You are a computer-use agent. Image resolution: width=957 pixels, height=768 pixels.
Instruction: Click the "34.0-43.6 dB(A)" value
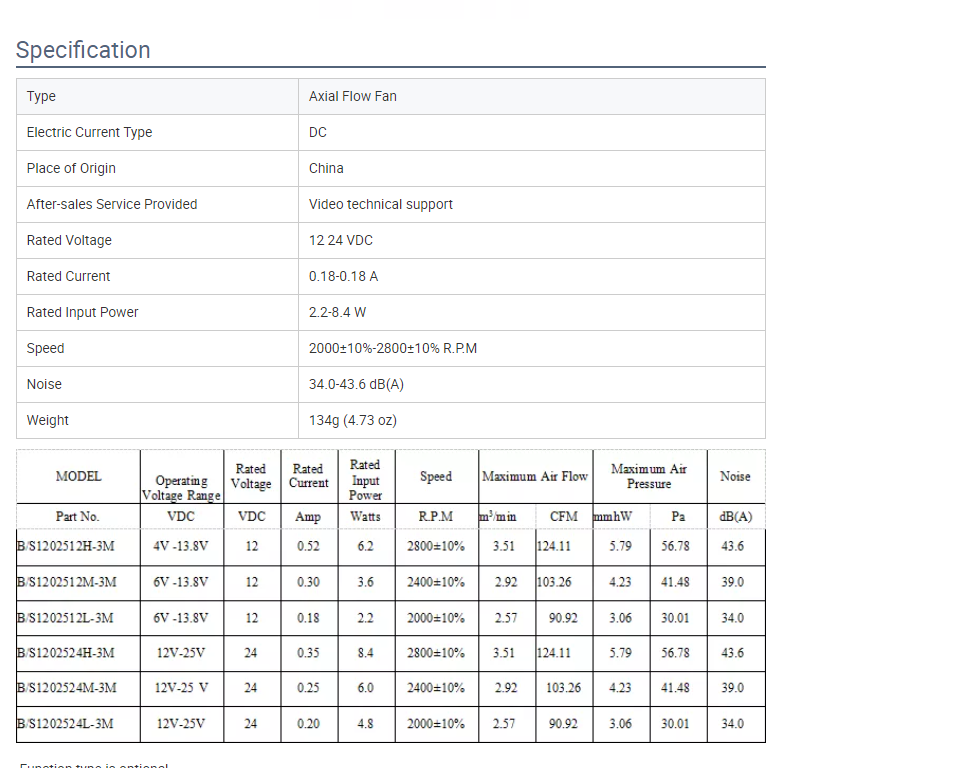tap(356, 385)
